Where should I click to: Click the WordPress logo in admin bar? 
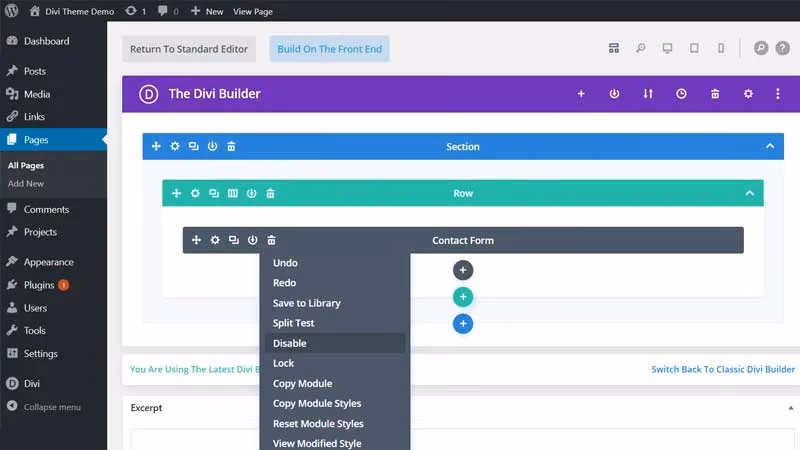coord(12,11)
